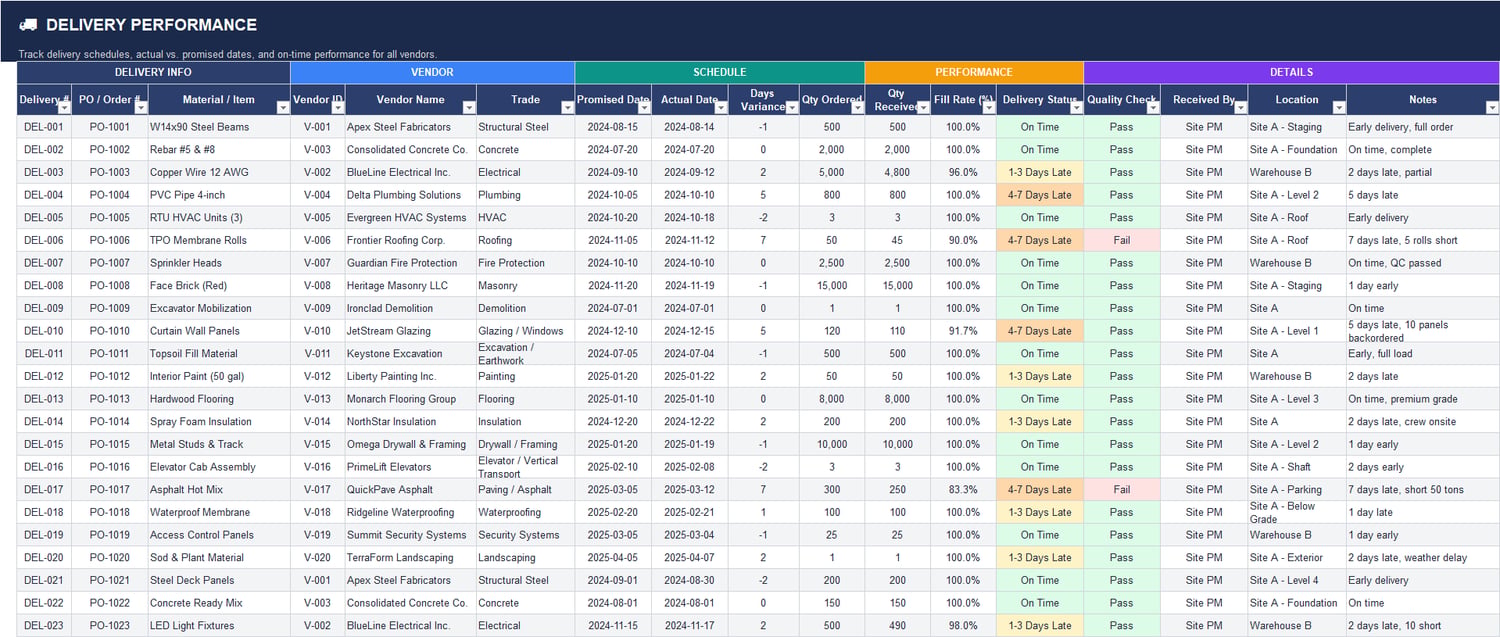Open the Qty Received filter dropdown
The width and height of the screenshot is (1500, 637).
point(923,107)
